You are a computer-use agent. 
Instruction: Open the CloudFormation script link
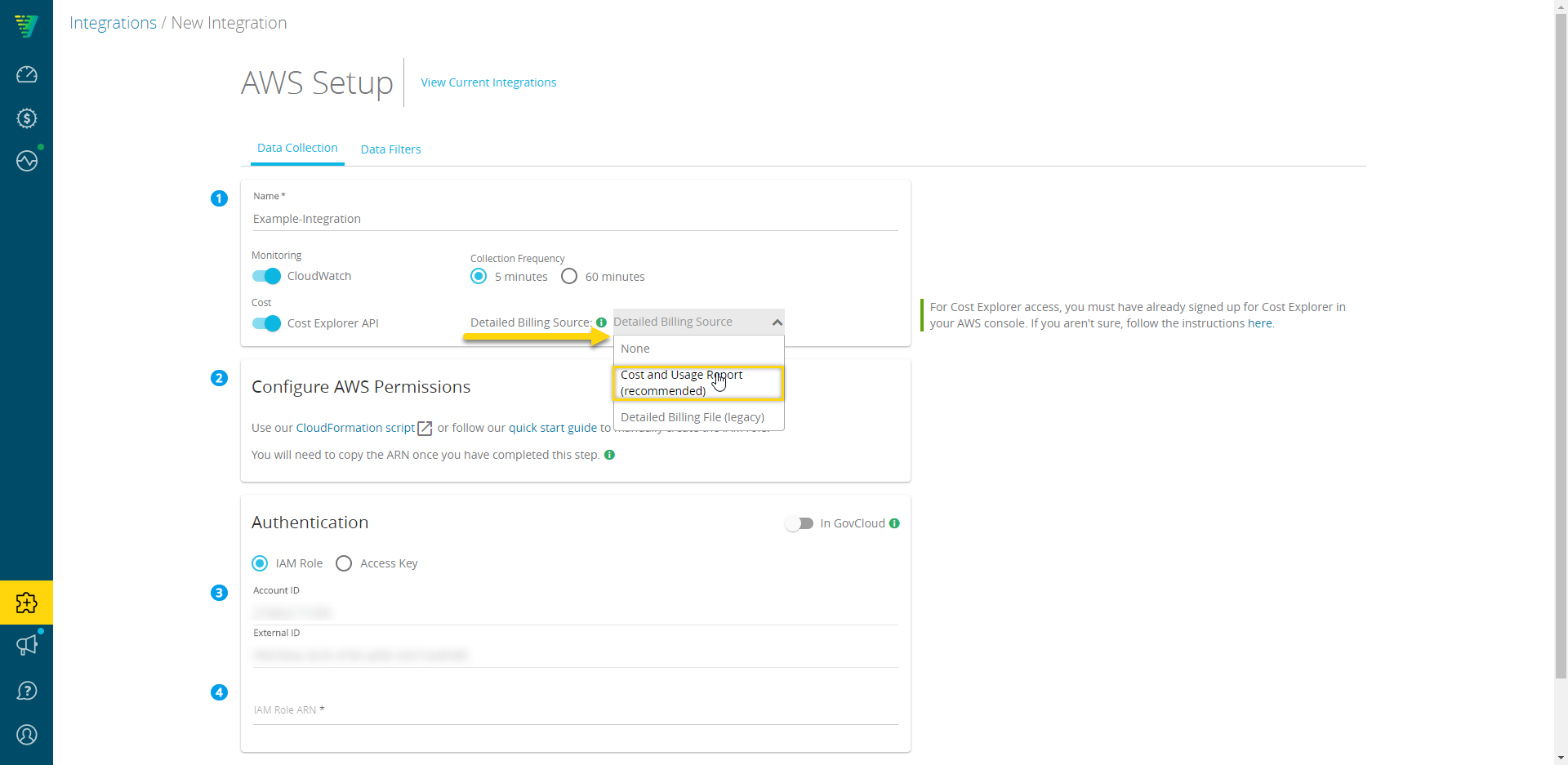(355, 428)
